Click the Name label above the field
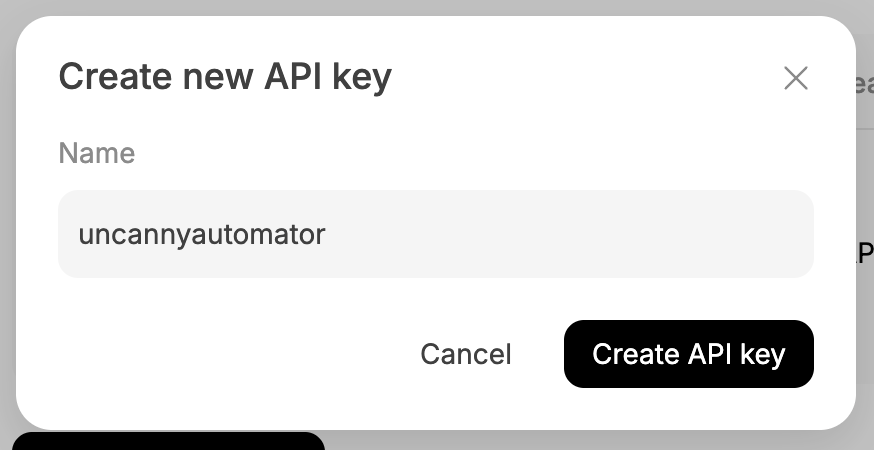 pyautogui.click(x=97, y=153)
